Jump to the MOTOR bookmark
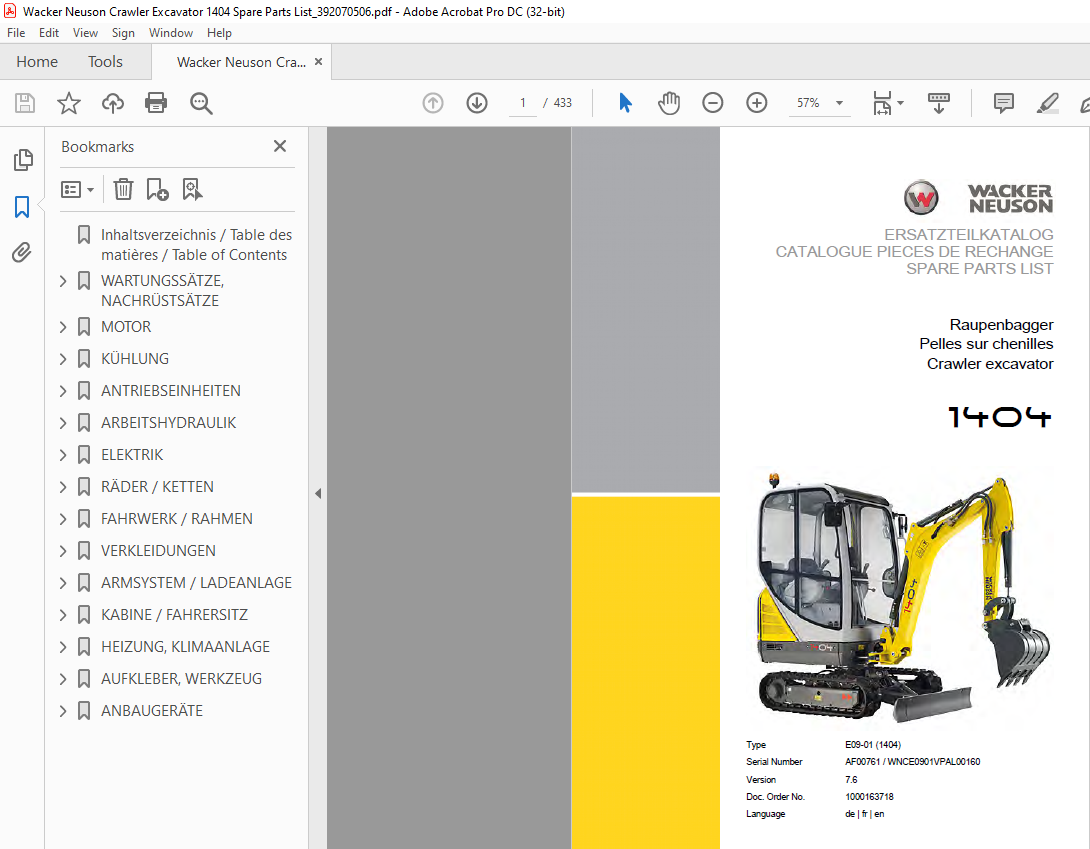Image resolution: width=1090 pixels, height=849 pixels. pyautogui.click(x=126, y=327)
